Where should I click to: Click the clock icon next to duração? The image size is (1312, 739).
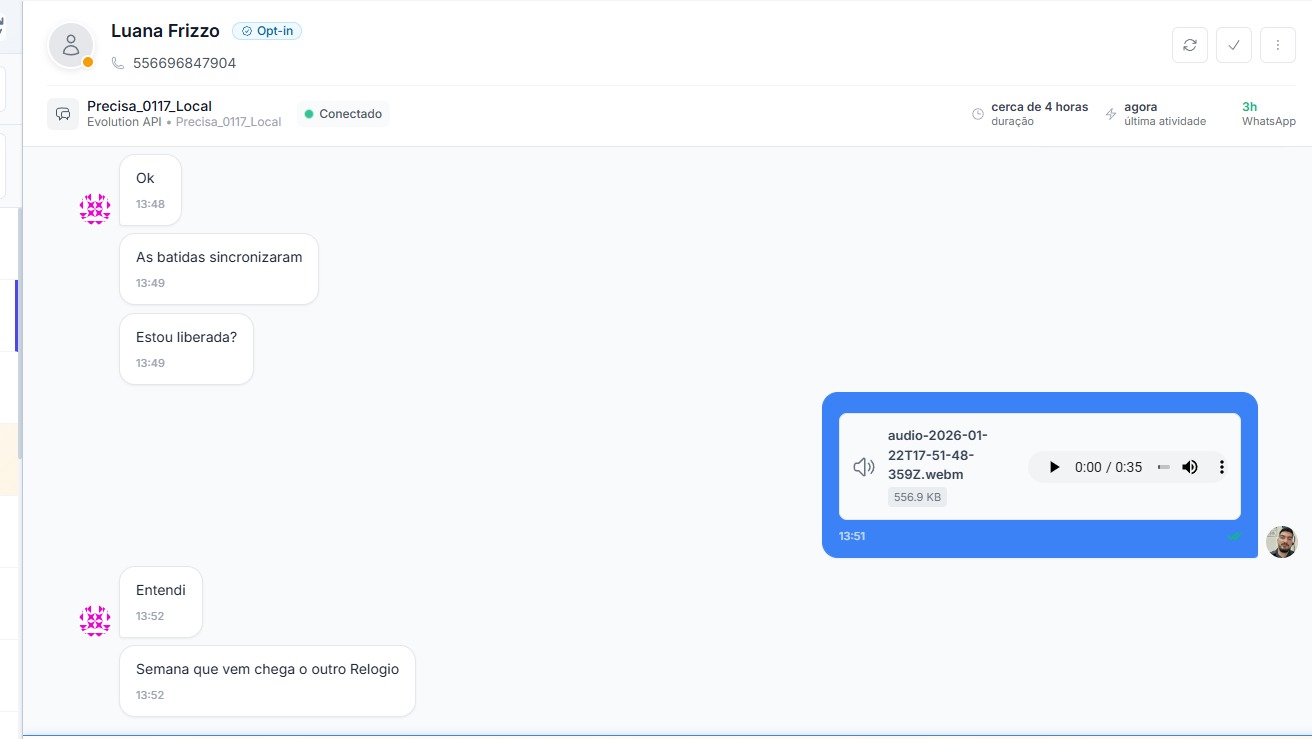click(978, 114)
